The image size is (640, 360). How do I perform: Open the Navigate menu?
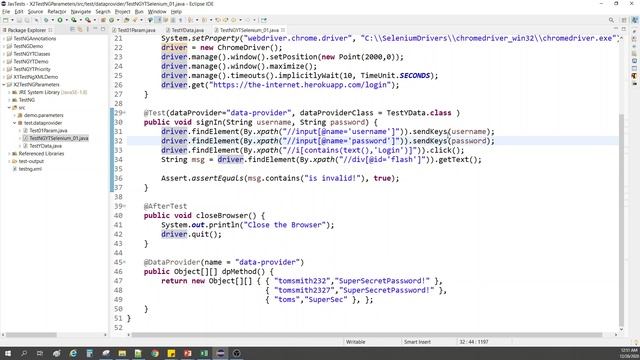[x=81, y=12]
